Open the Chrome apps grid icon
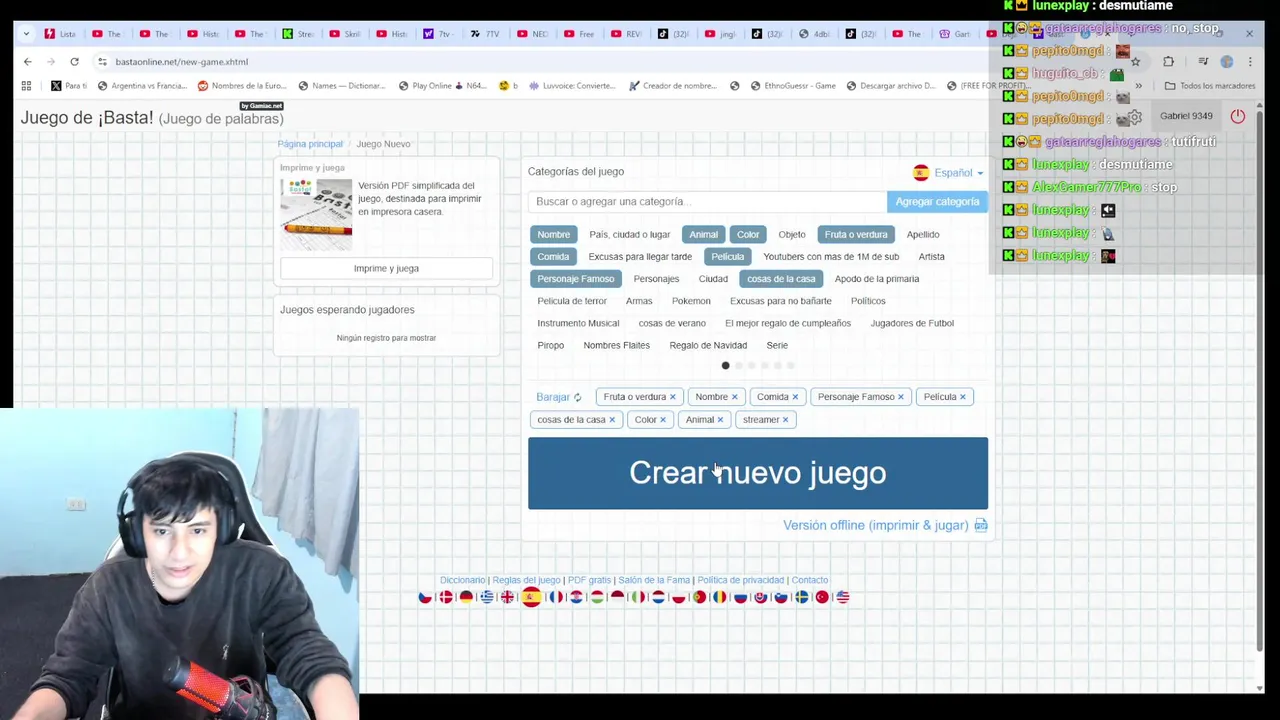Image resolution: width=1280 pixels, height=720 pixels. [x=26, y=86]
